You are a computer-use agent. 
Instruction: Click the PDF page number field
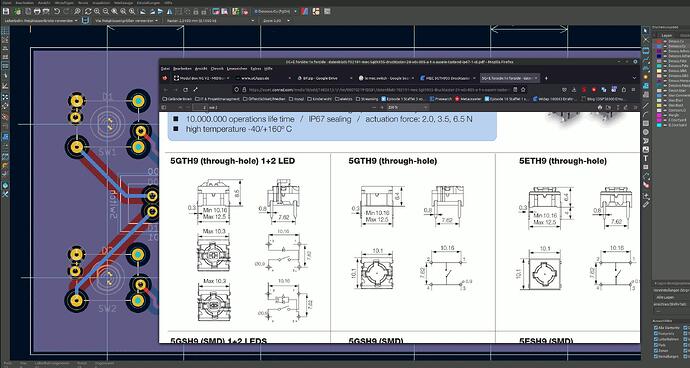click(200, 107)
